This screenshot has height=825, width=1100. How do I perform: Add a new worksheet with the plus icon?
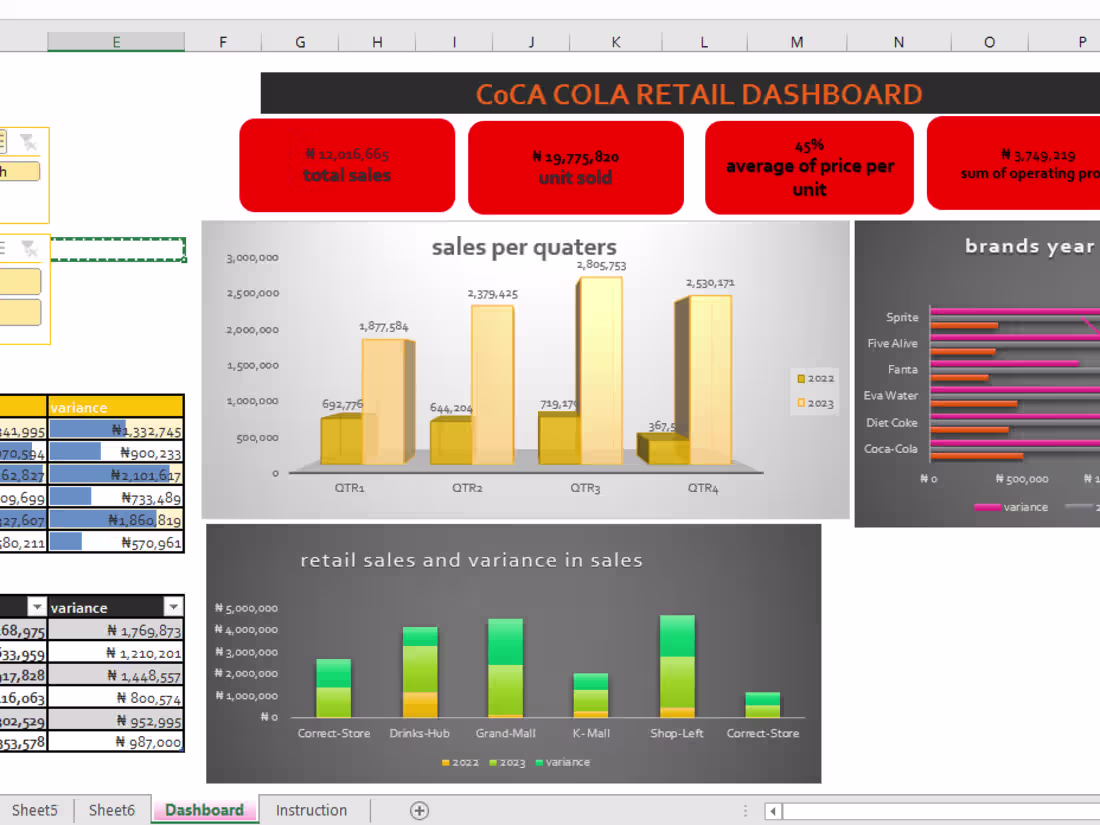(x=419, y=810)
